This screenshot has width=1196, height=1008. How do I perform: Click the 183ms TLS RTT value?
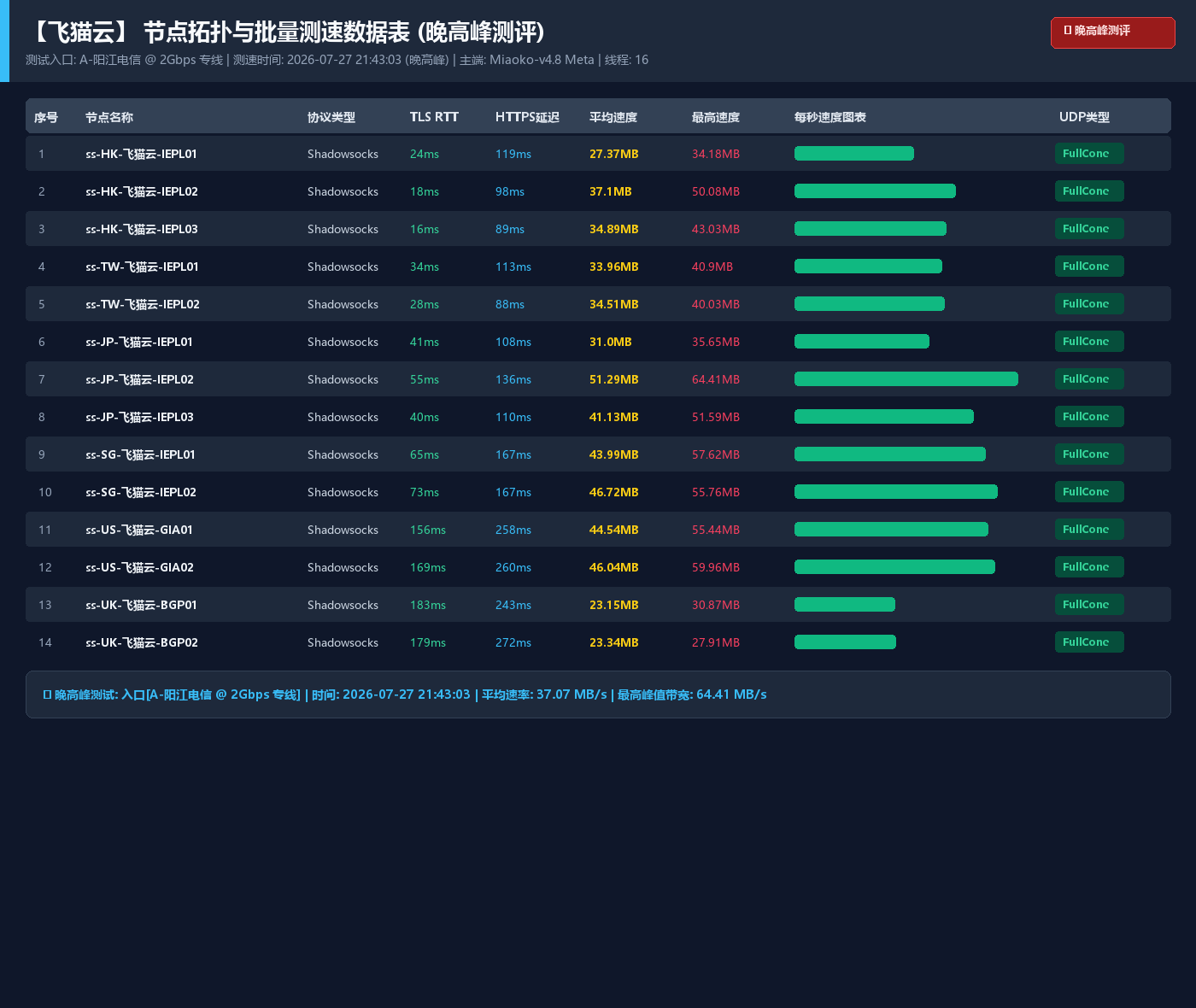coord(428,605)
